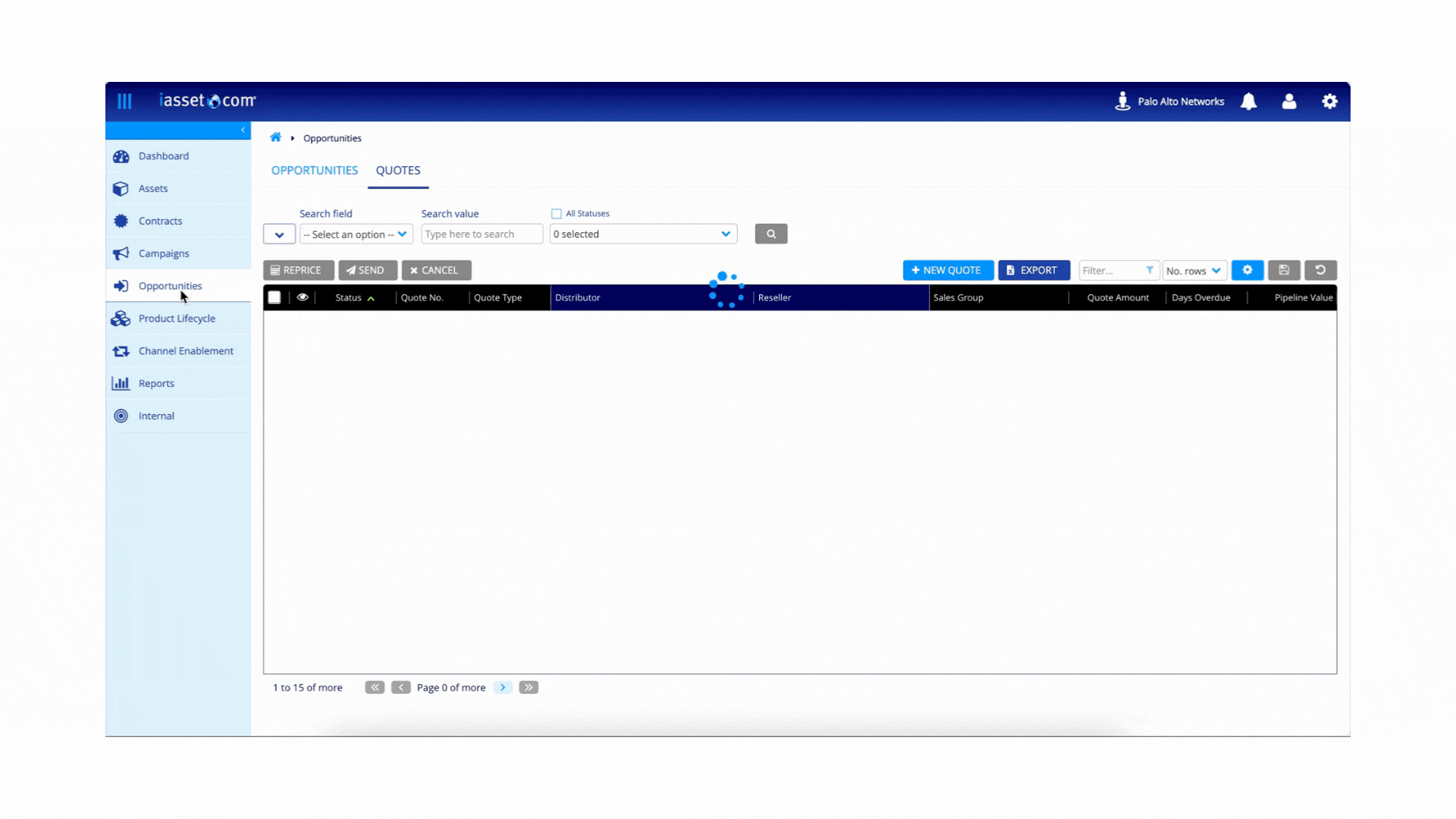This screenshot has width=1456, height=819.
Task: Open Dashboard in the sidebar
Action: (x=178, y=156)
